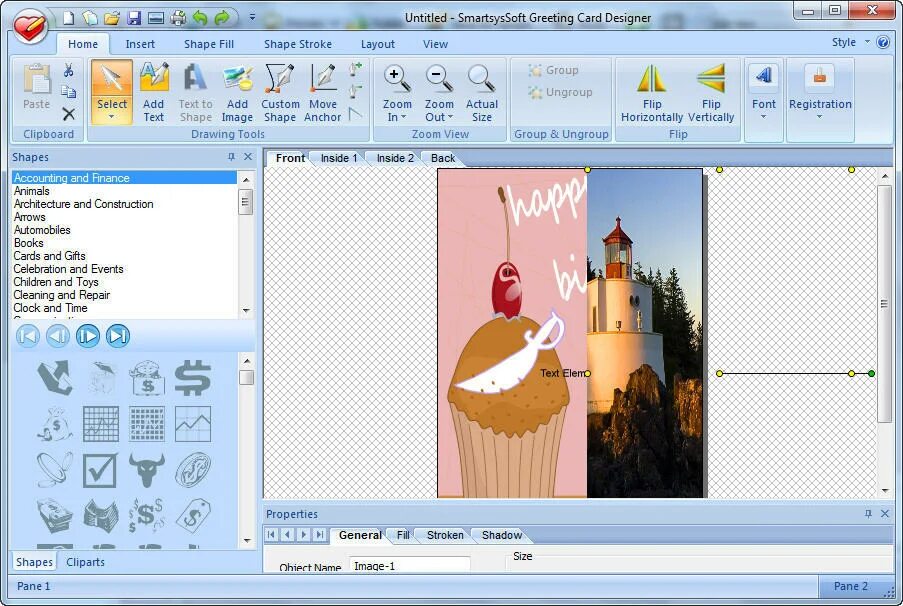
Task: Open the Style dropdown menu
Action: [851, 42]
